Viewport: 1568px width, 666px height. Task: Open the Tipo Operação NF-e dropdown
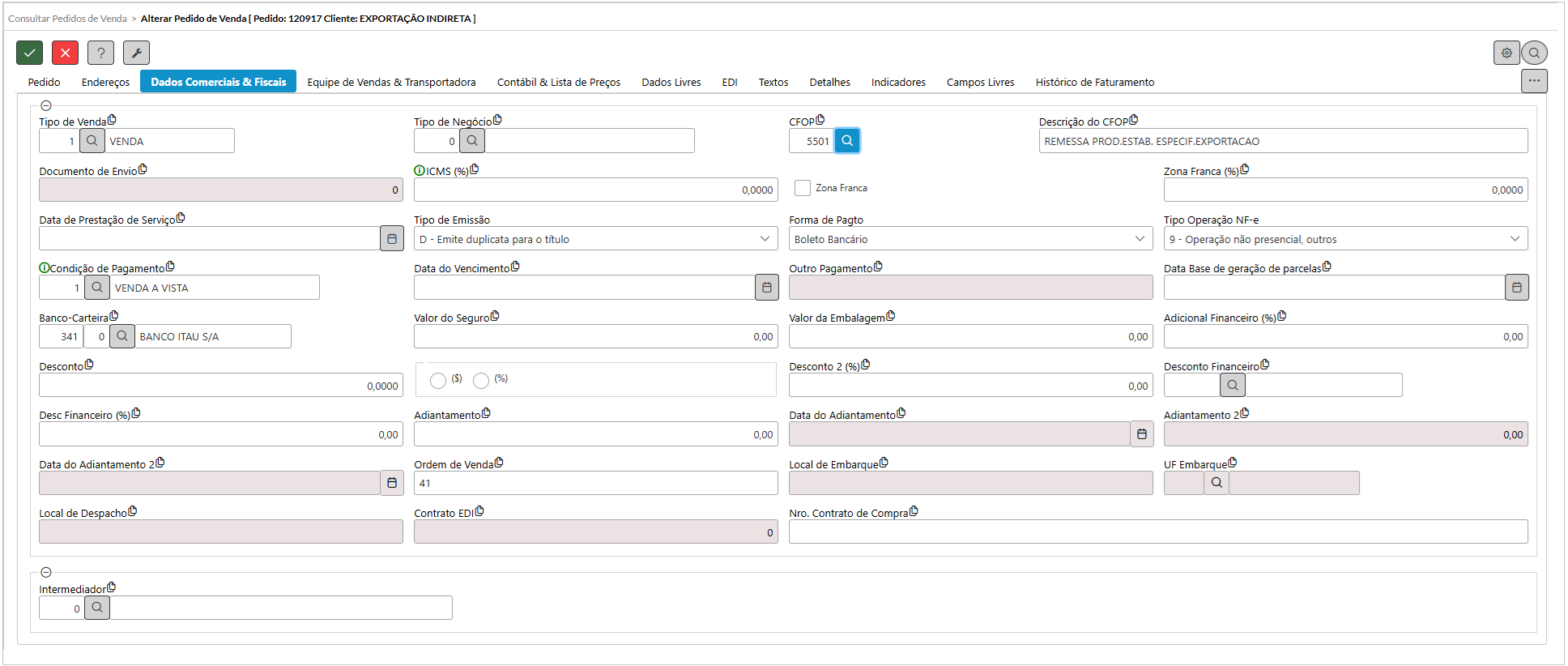point(1346,239)
